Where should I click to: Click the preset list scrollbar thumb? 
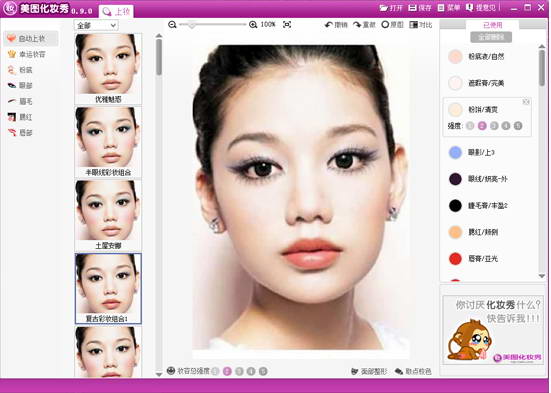[159, 57]
